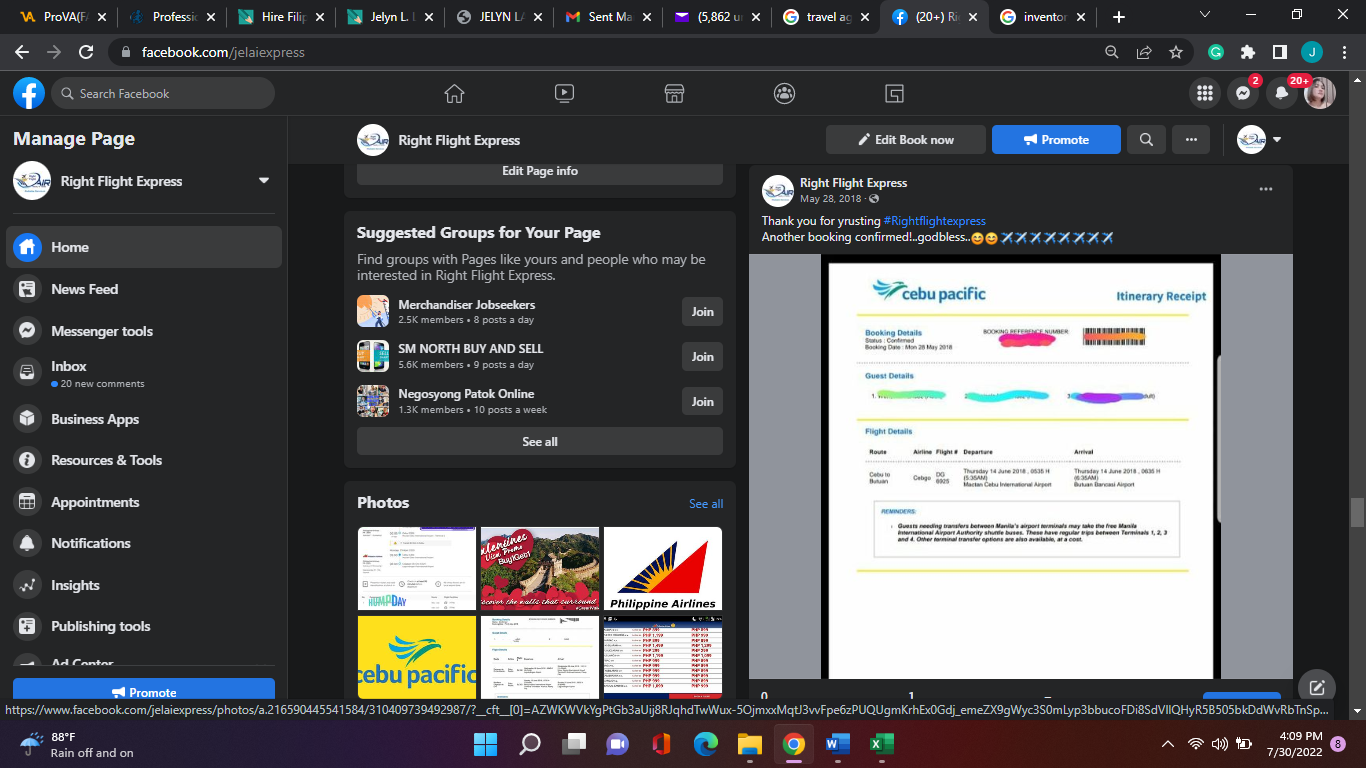Zoom magnifier icon in address bar
1366x768 pixels.
click(1112, 52)
